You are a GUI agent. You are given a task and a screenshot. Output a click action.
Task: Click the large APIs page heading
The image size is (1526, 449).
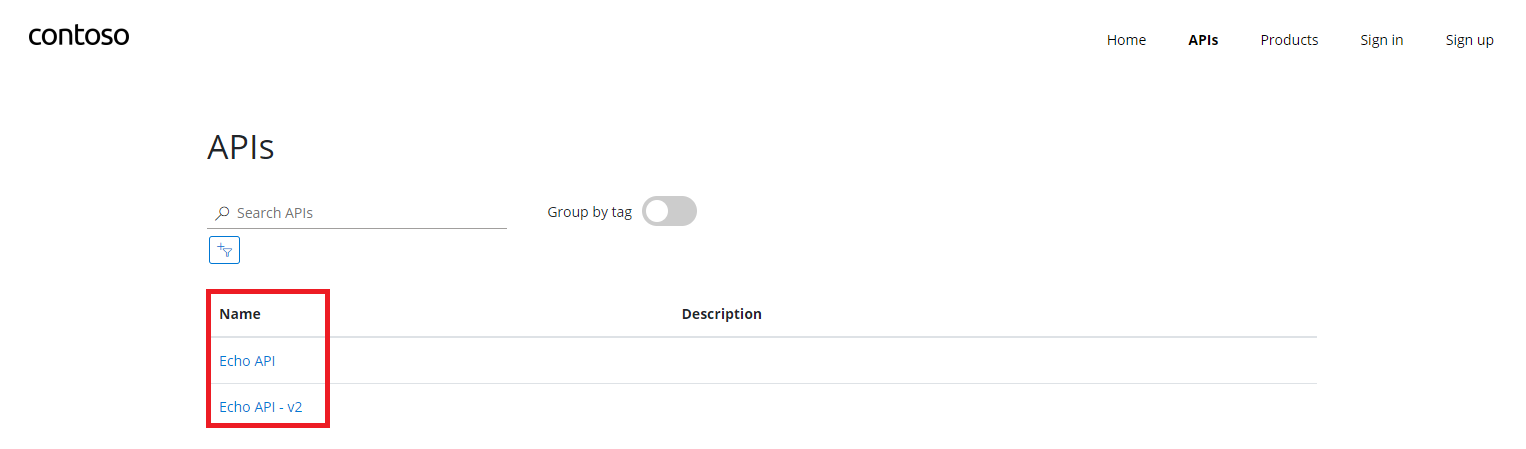[x=241, y=147]
